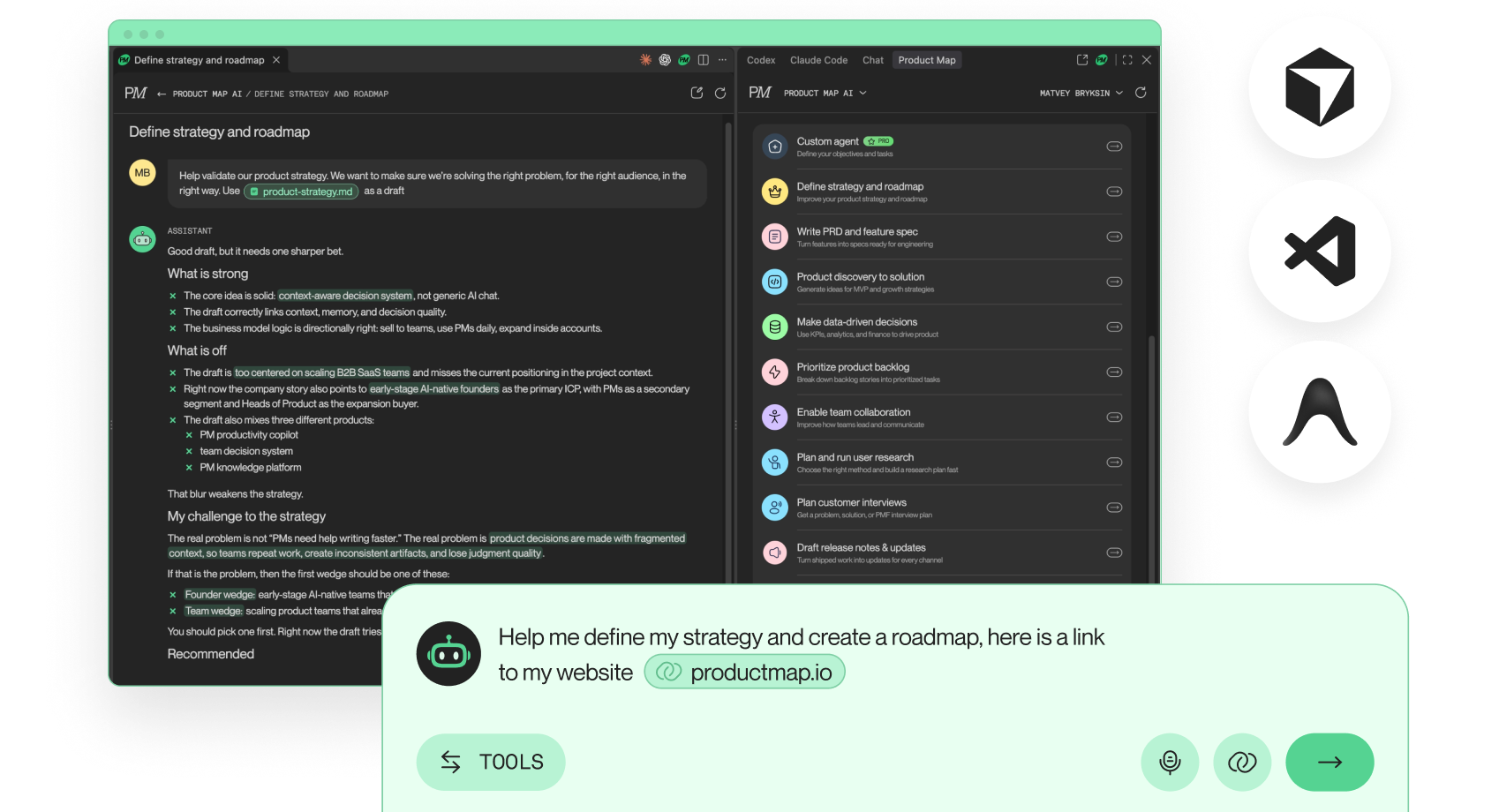1499x812 pixels.
Task: Open the MATVEY BRYKSIN account dropdown
Action: (1081, 93)
